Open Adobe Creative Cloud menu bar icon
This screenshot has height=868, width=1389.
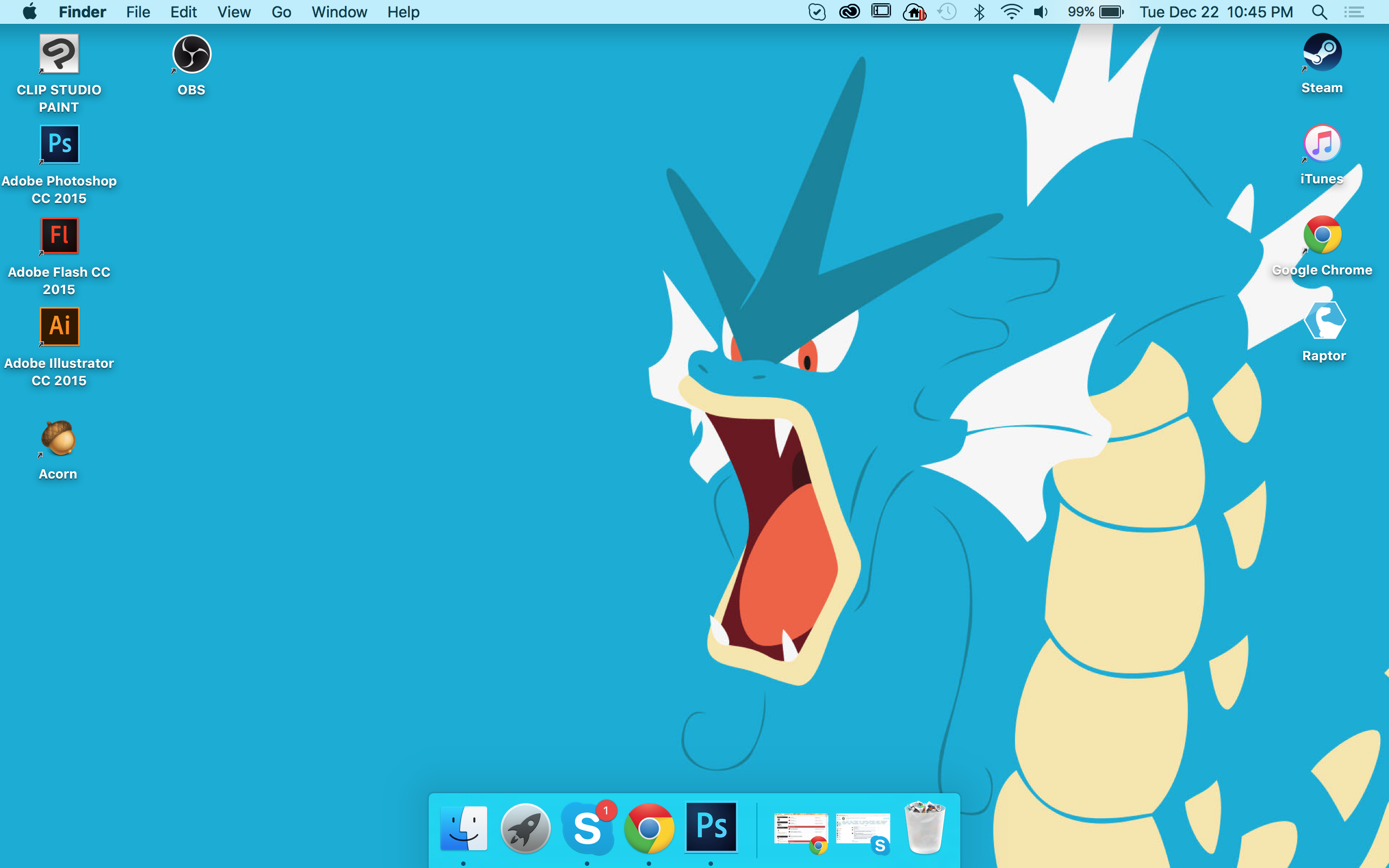[x=849, y=11]
